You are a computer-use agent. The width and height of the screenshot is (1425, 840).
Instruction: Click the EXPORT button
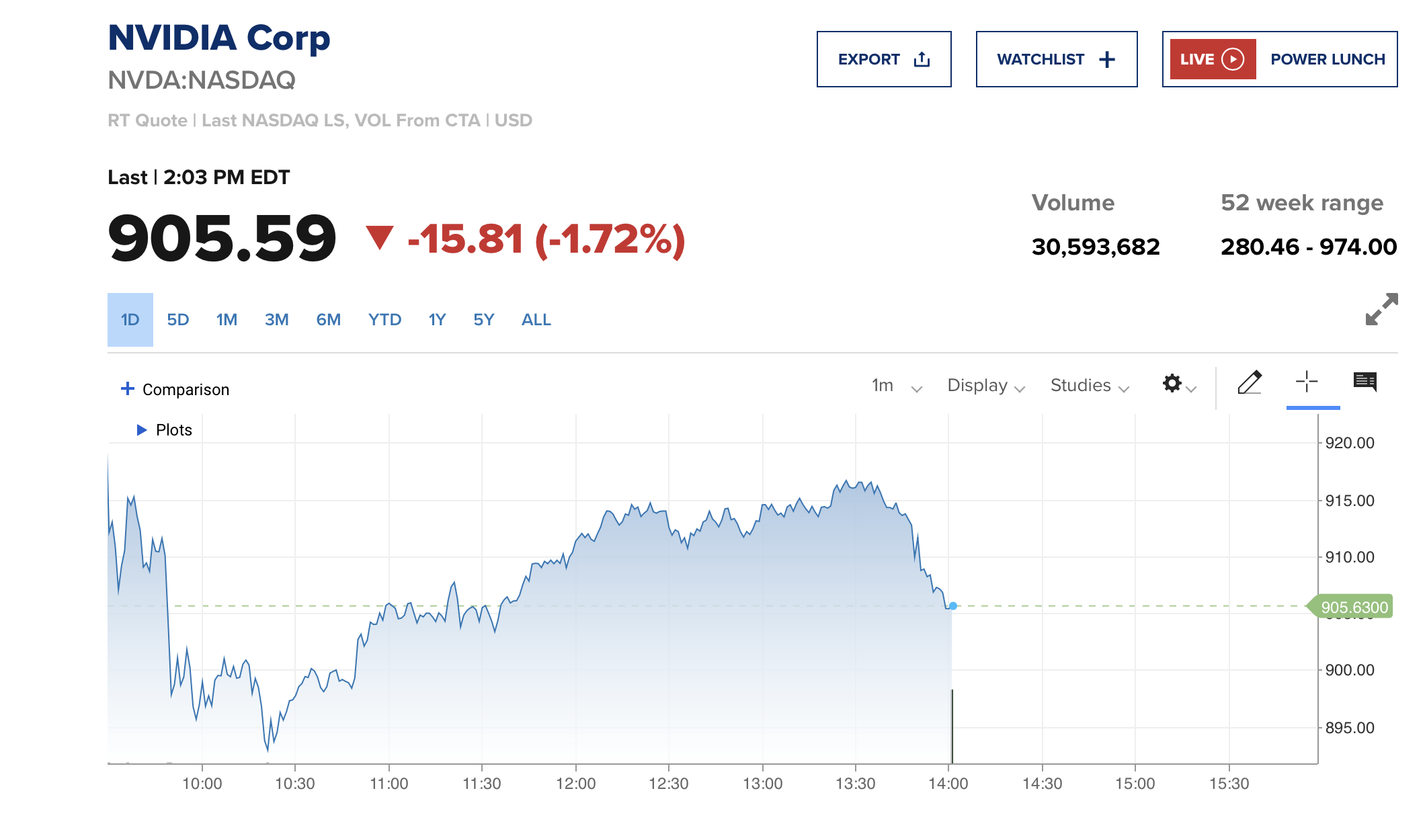tap(869, 59)
